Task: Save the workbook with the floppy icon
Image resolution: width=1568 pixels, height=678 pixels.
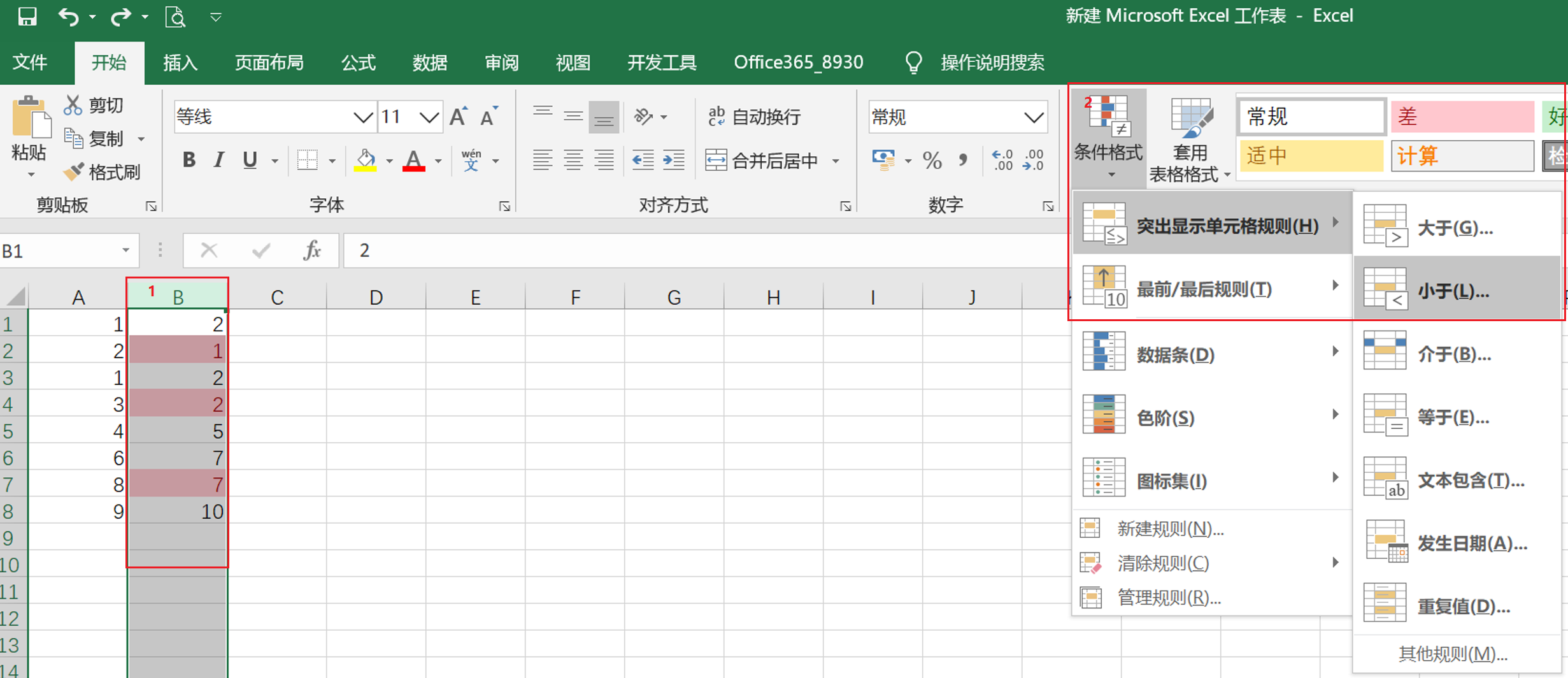Action: click(27, 16)
